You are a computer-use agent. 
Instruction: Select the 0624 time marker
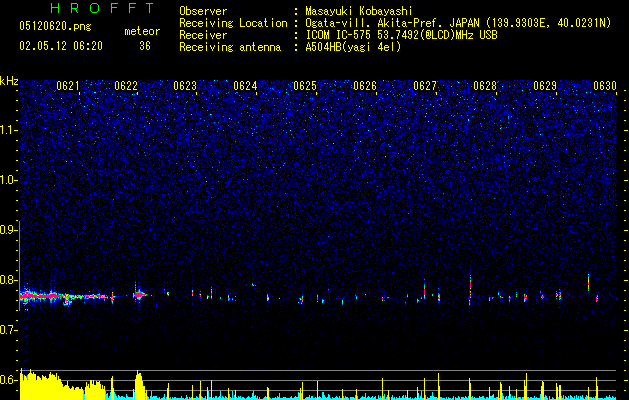tap(245, 86)
